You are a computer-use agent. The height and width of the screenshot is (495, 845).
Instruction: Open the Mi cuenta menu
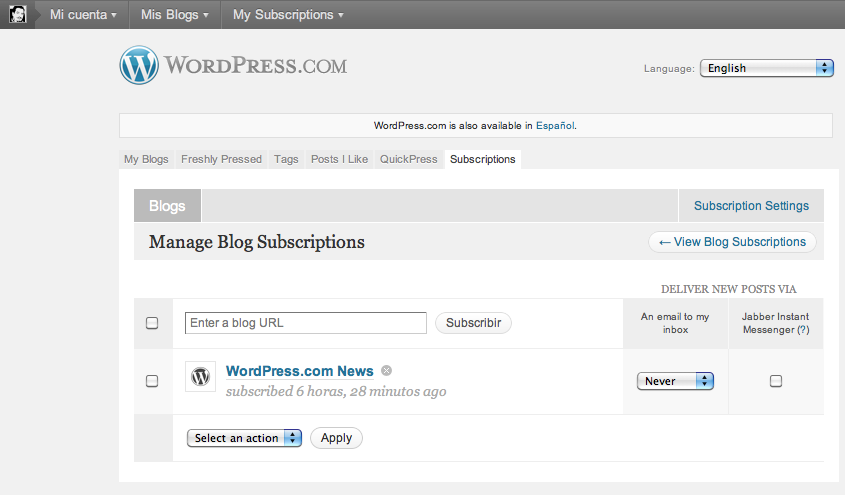(x=83, y=15)
